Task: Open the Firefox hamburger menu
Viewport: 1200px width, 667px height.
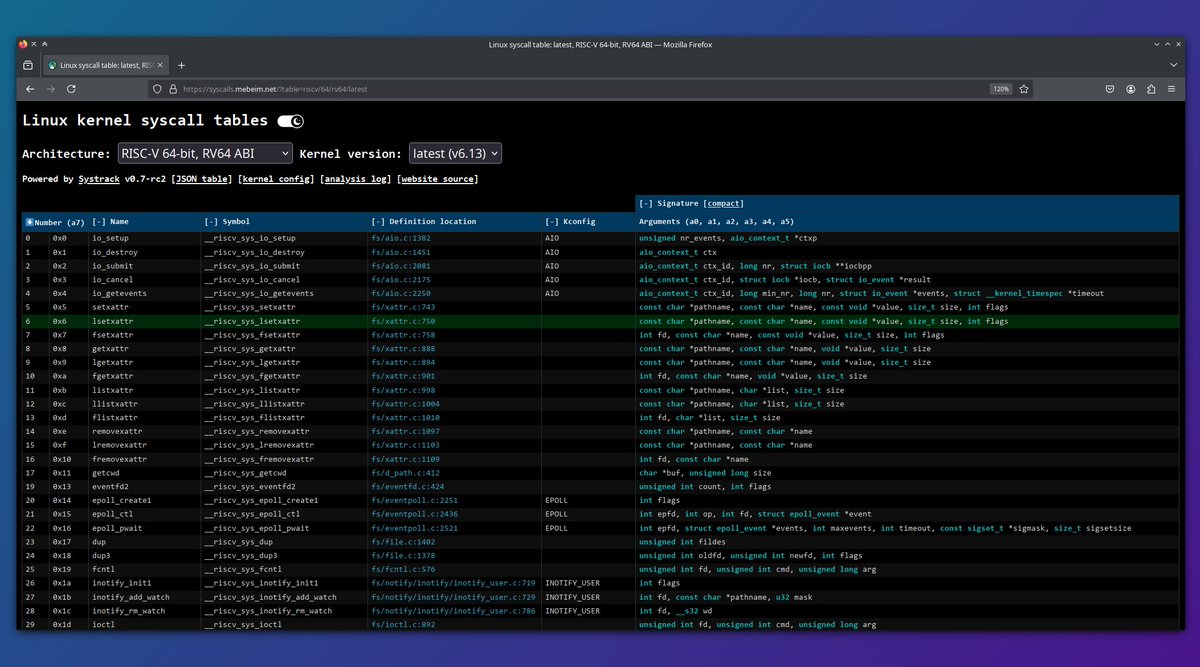Action: [x=1171, y=89]
